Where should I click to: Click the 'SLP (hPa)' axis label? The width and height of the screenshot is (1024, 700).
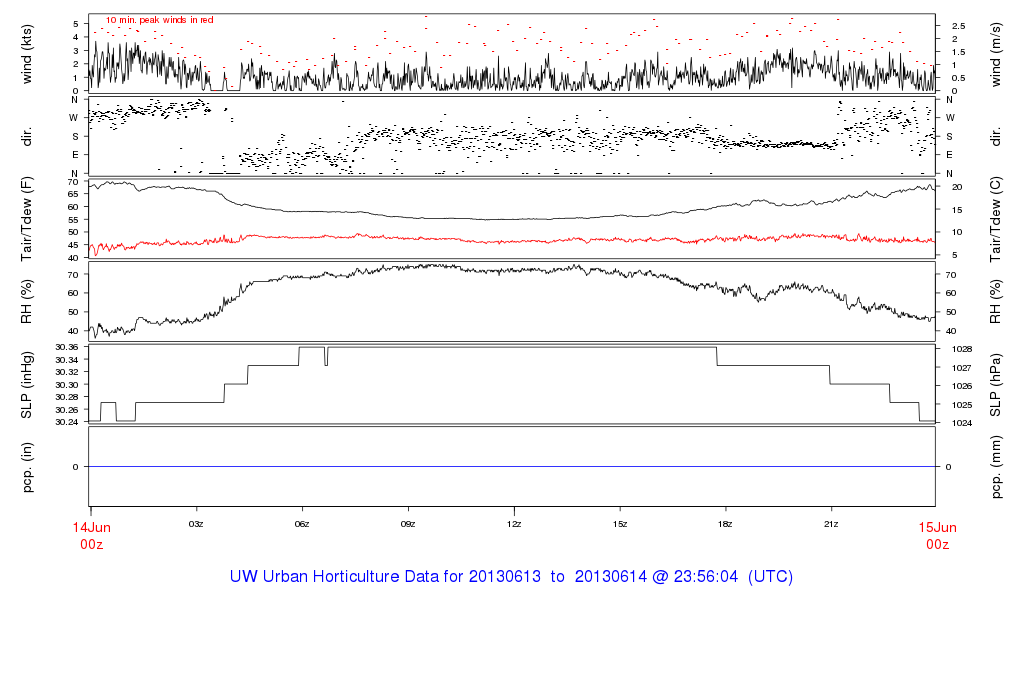coord(995,385)
